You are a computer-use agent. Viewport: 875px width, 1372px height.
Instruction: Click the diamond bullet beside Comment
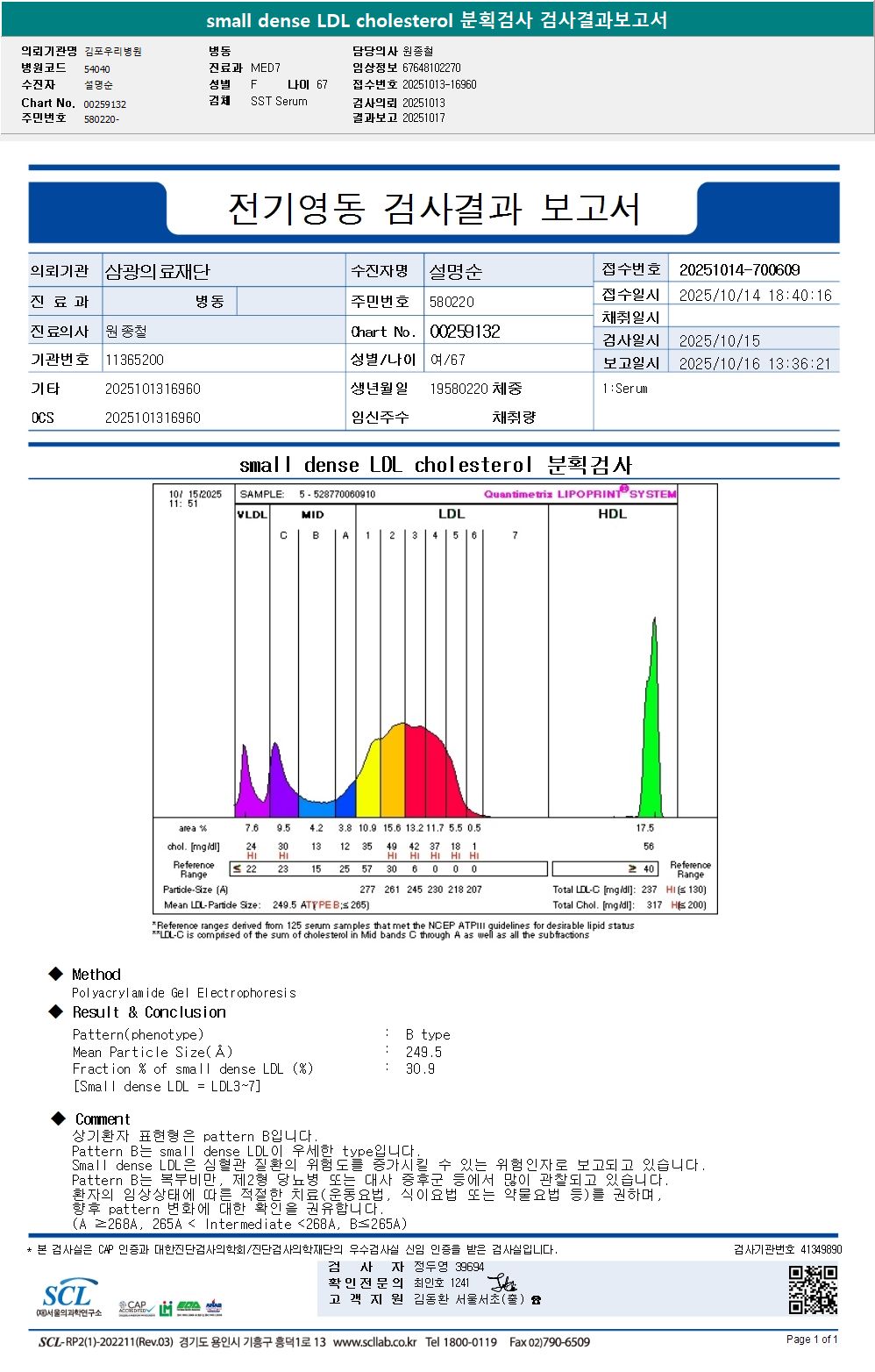pos(59,1118)
